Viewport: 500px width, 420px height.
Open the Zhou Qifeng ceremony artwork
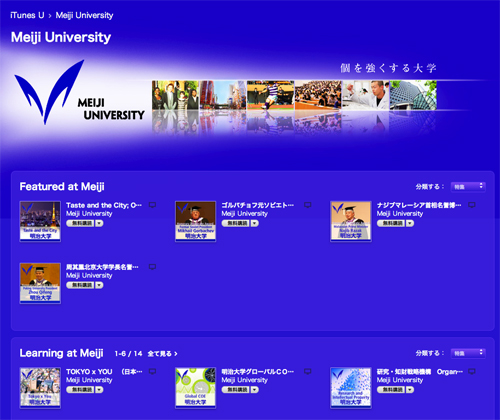[x=40, y=283]
